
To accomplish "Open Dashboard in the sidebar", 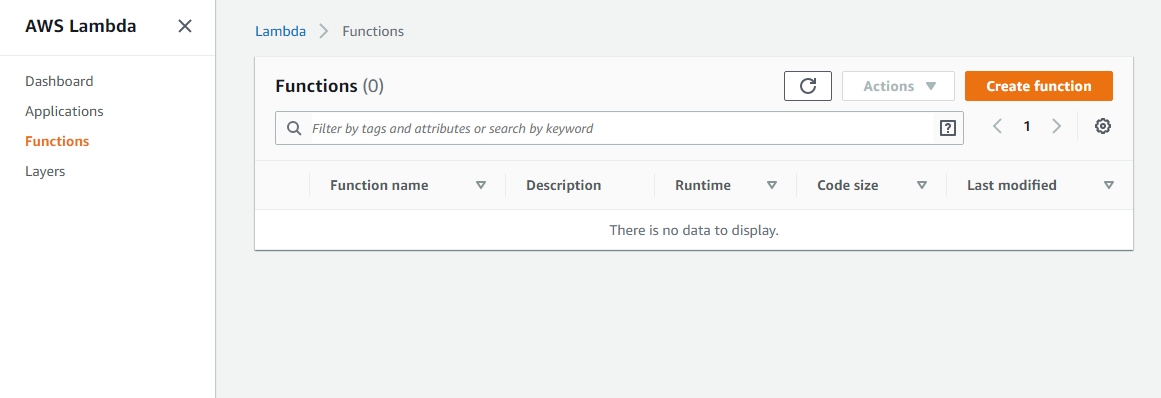I will click(x=59, y=81).
